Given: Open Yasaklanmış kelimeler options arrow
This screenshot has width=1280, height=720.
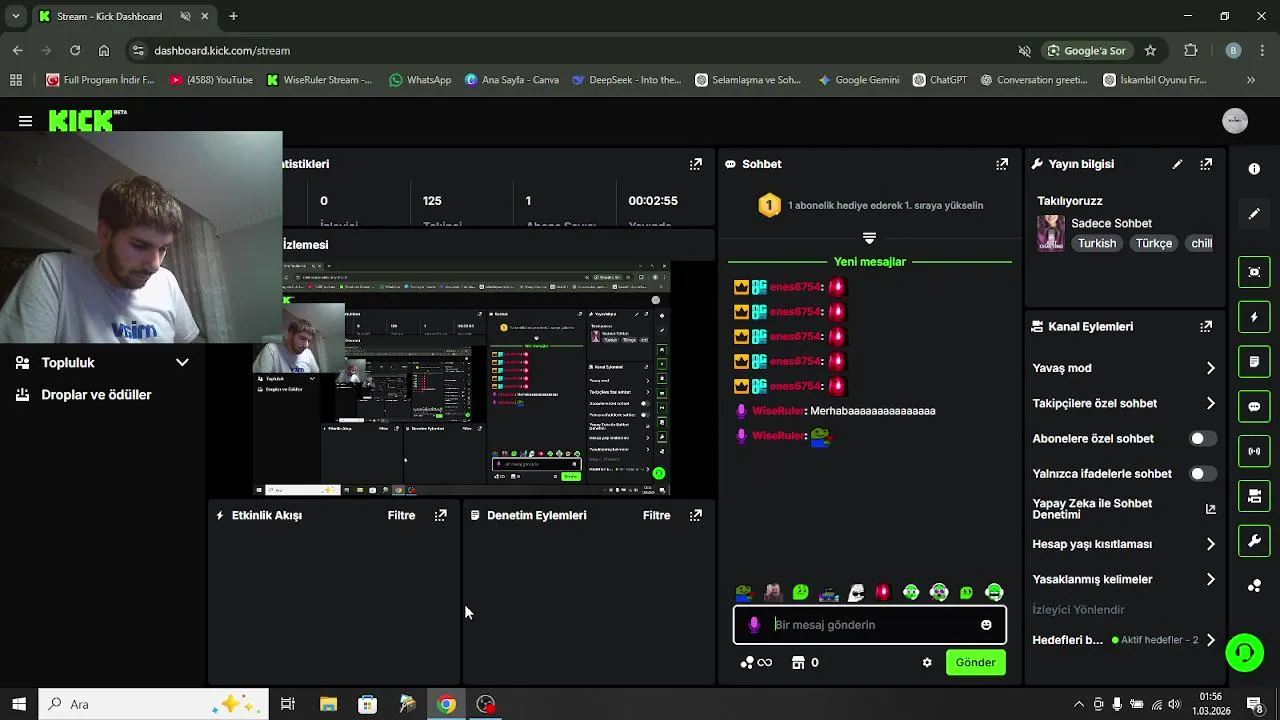Looking at the screenshot, I should 1210,579.
